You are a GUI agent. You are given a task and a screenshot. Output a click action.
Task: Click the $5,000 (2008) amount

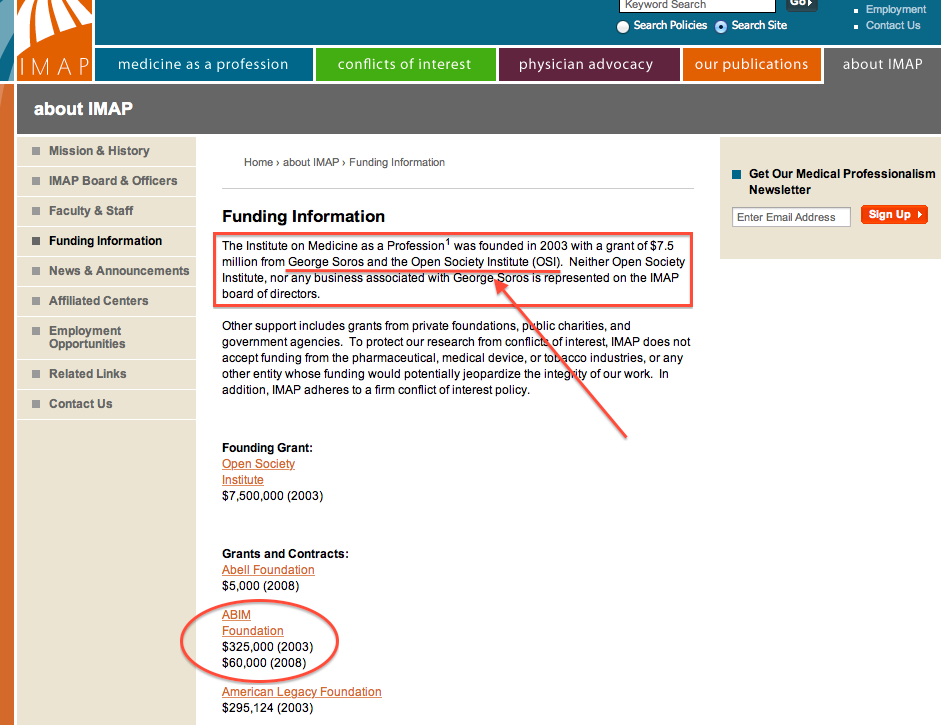260,586
